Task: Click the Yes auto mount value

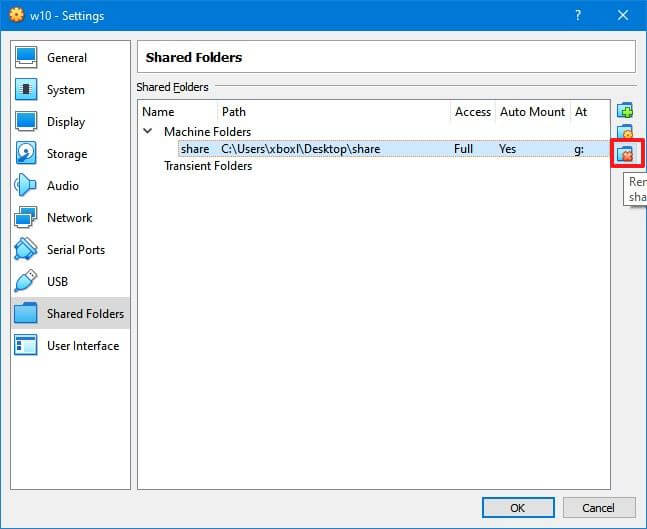Action: point(507,149)
